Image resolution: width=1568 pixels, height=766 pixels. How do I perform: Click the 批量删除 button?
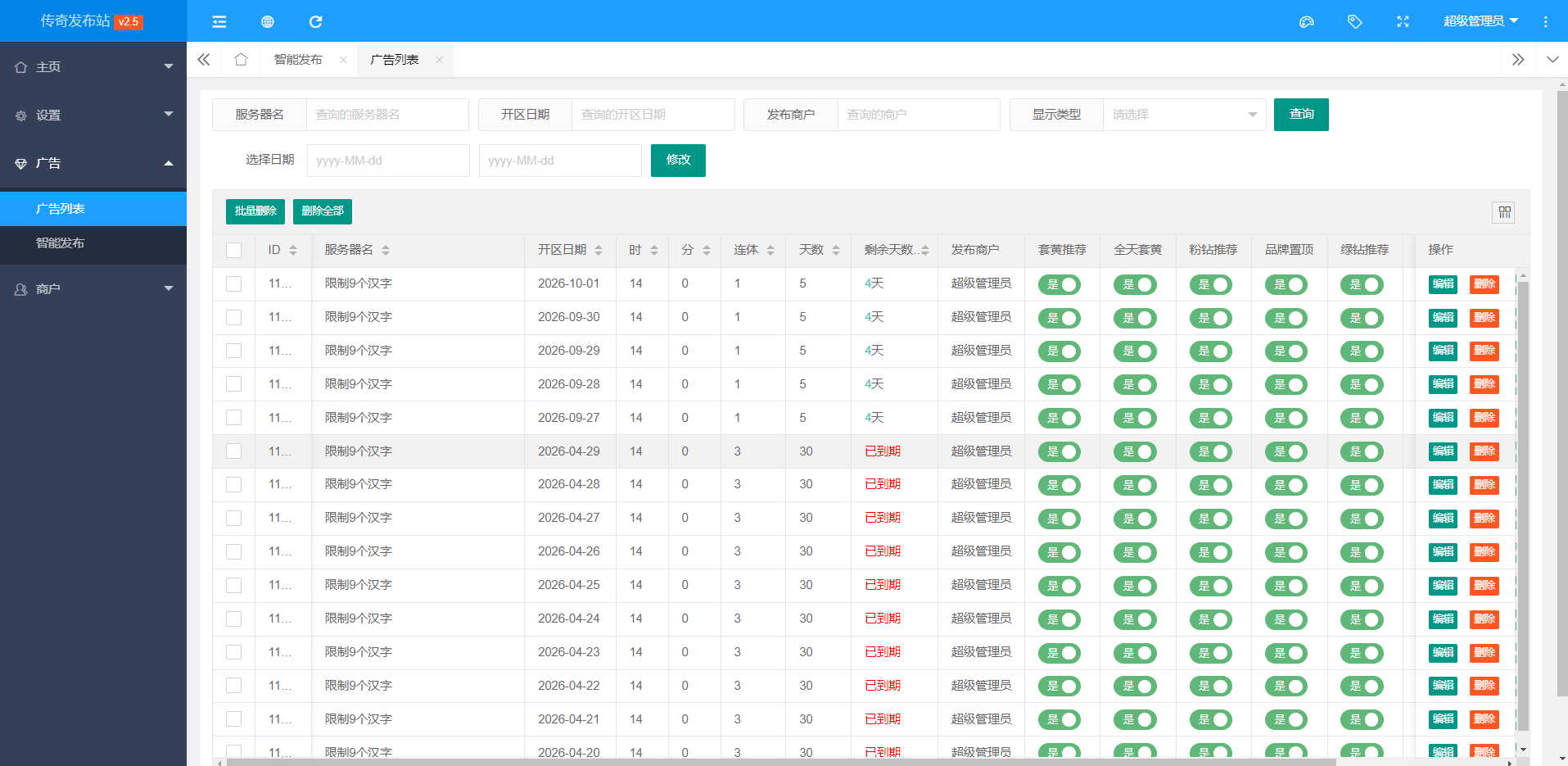[x=255, y=211]
